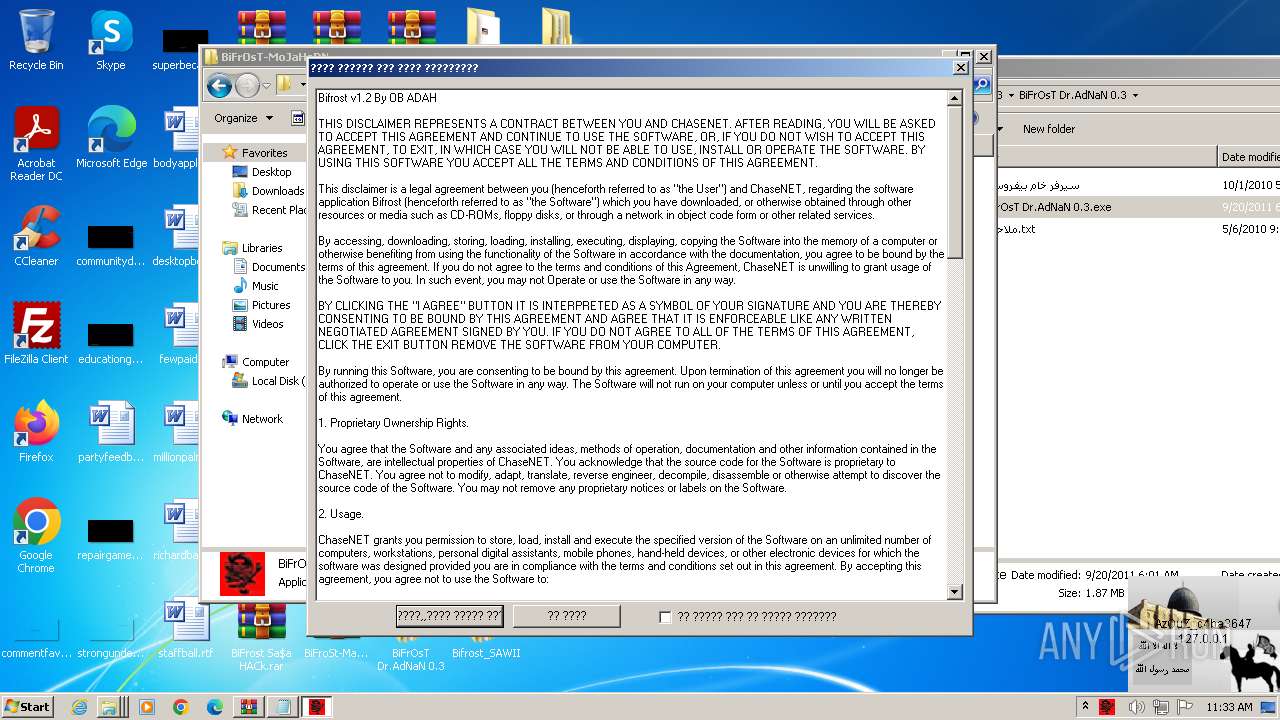
Task: Click the Explorer search magnifier icon
Action: point(982,86)
